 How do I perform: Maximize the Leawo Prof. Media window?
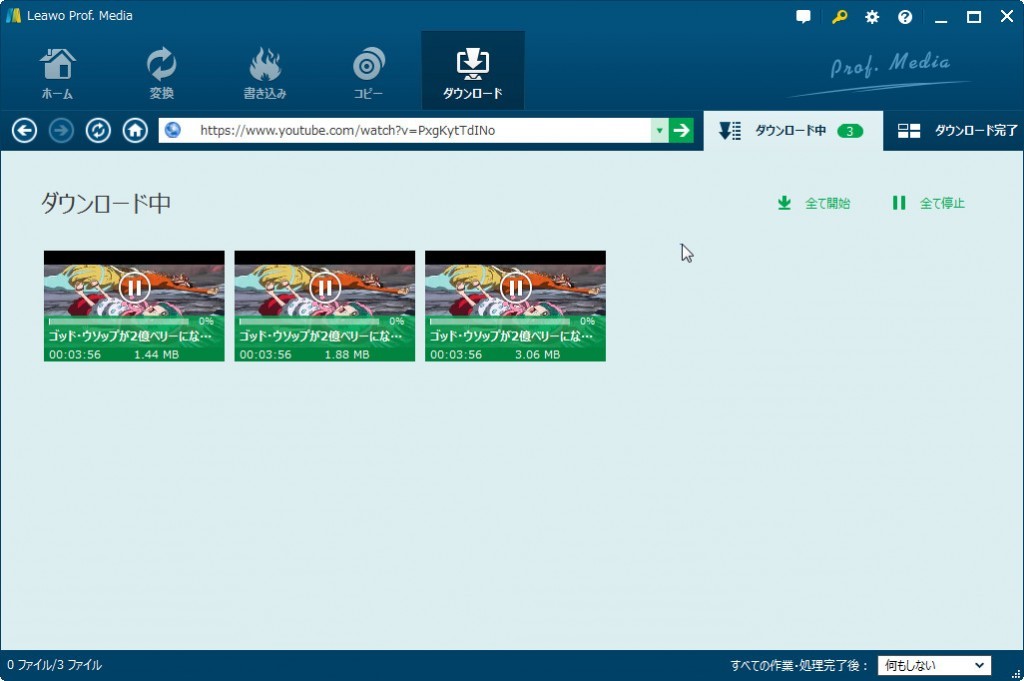(x=974, y=17)
